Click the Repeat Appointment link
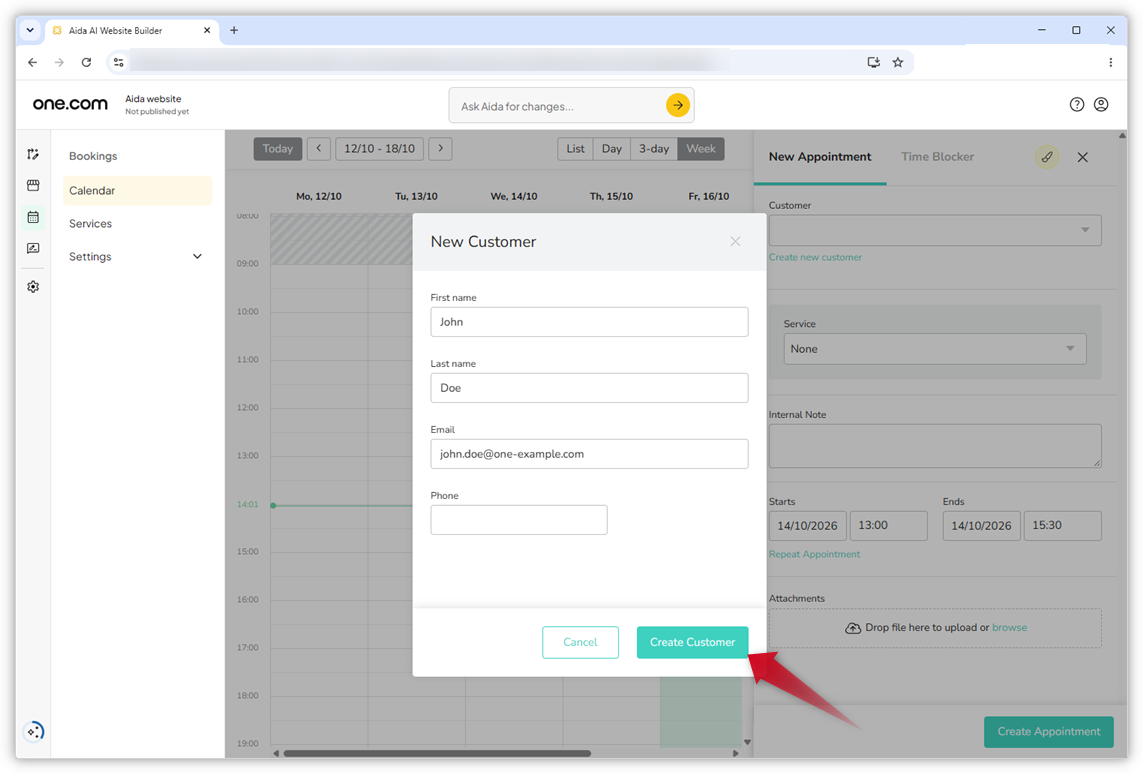Image resolution: width=1143 pixels, height=774 pixels. (x=814, y=555)
